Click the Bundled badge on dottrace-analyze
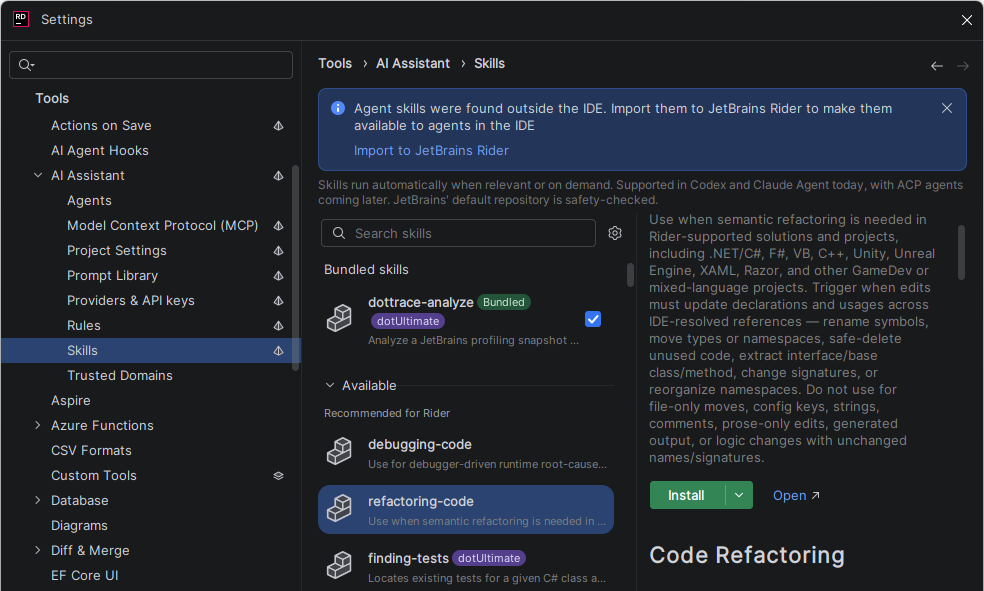The image size is (984, 591). (504, 302)
